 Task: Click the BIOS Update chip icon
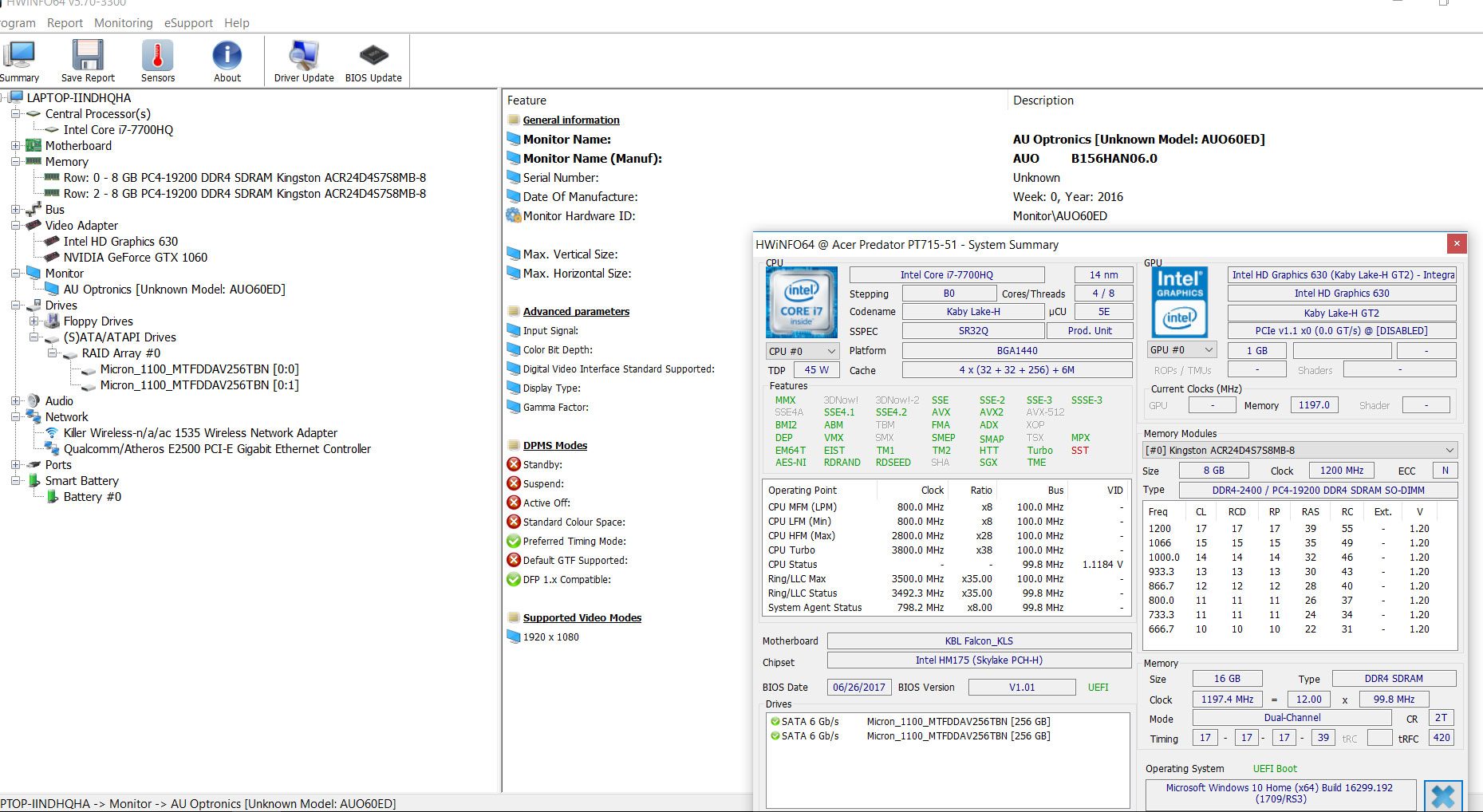(373, 55)
